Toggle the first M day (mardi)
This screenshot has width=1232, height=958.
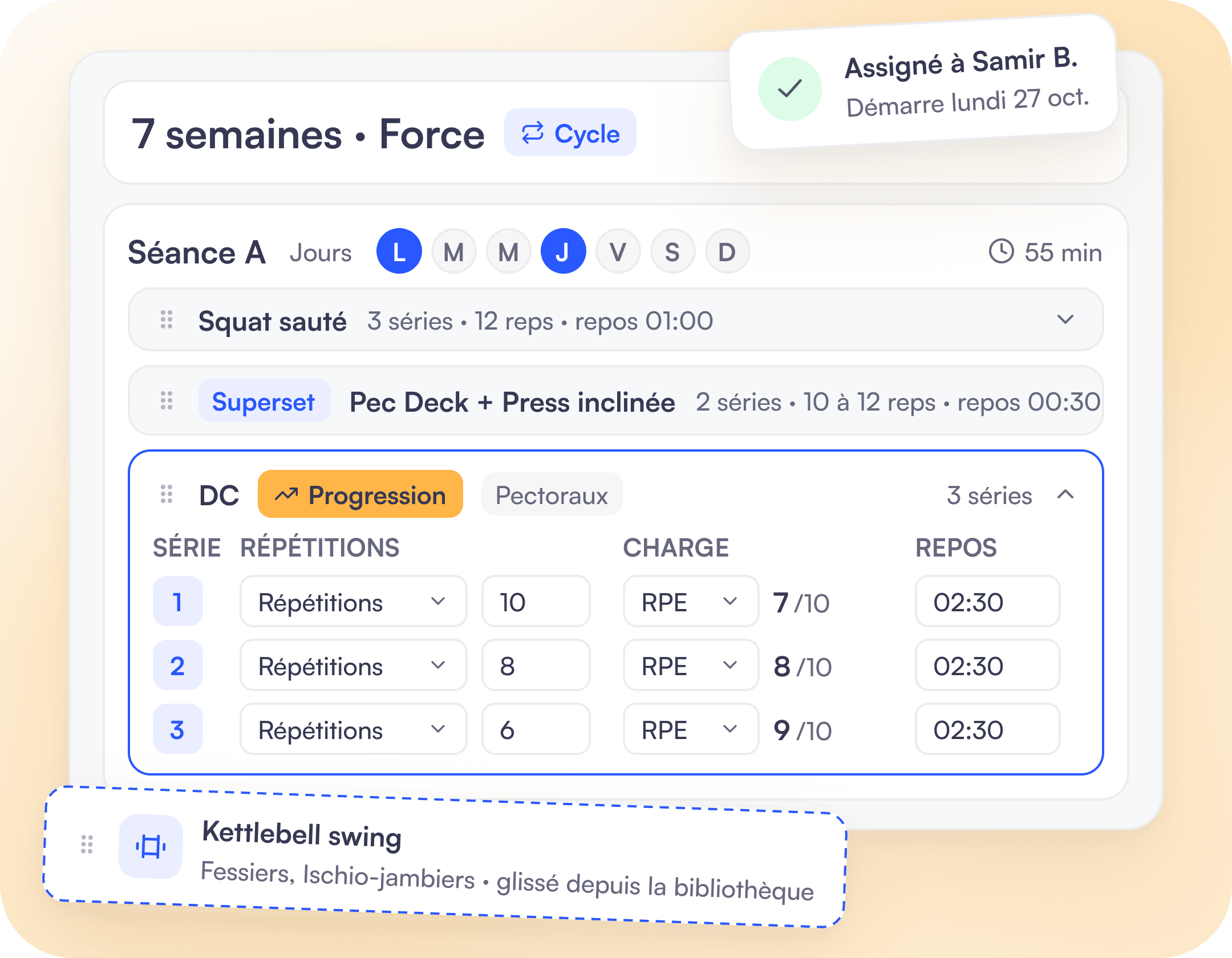454,251
